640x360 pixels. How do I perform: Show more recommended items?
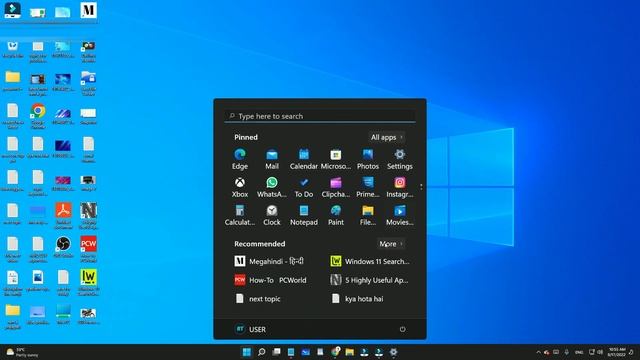391,244
